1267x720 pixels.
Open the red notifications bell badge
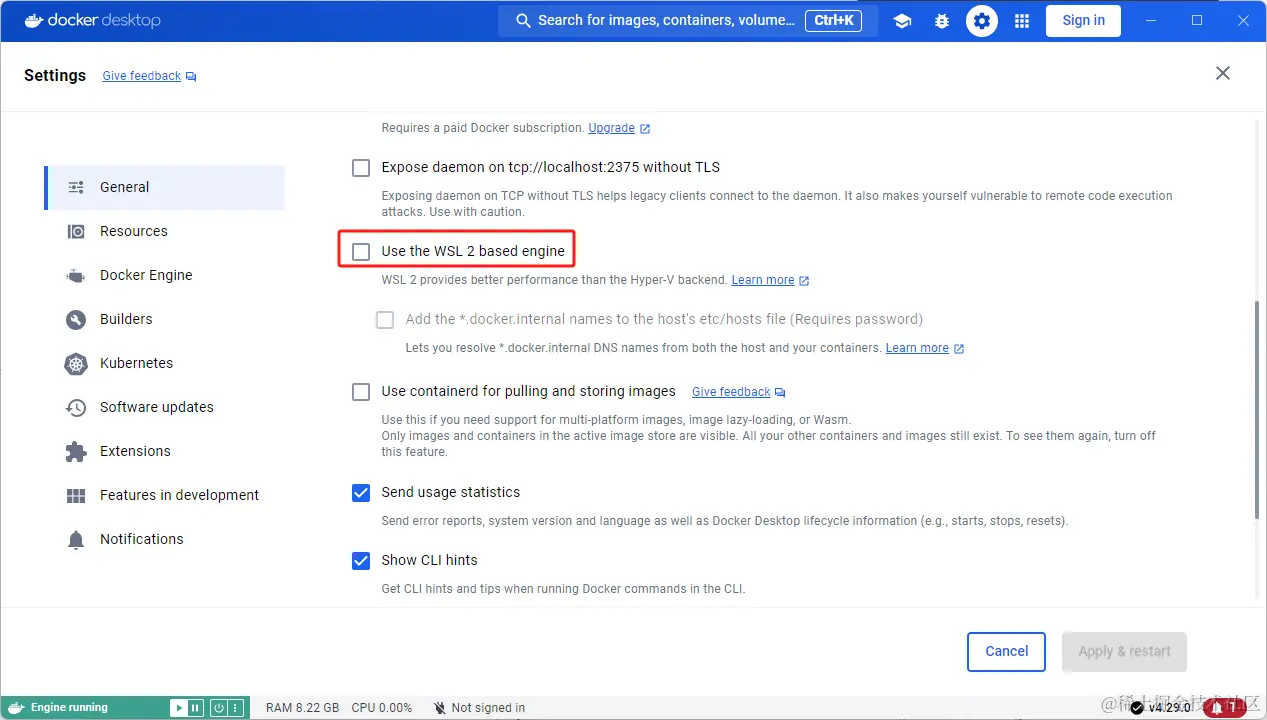point(1224,708)
